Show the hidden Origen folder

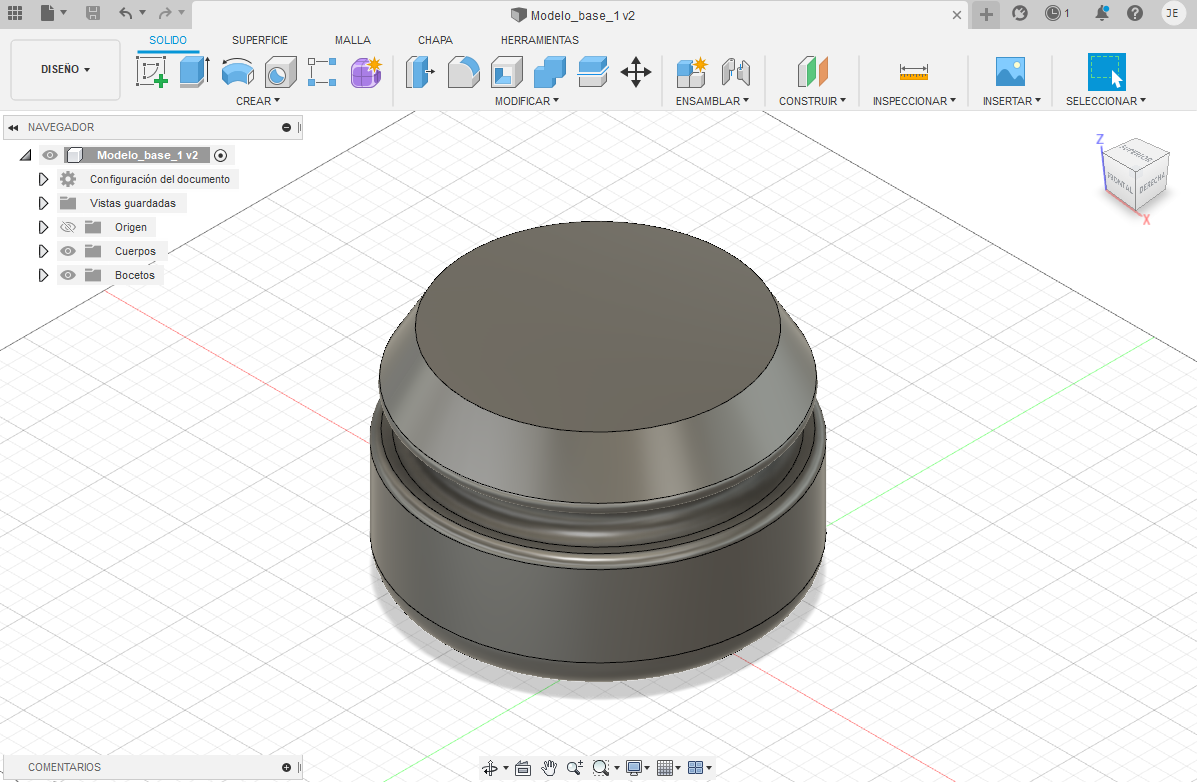tap(68, 227)
